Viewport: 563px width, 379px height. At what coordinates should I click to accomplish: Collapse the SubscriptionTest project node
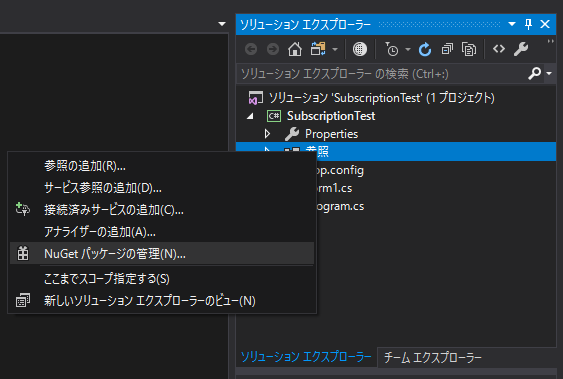pyautogui.click(x=250, y=116)
